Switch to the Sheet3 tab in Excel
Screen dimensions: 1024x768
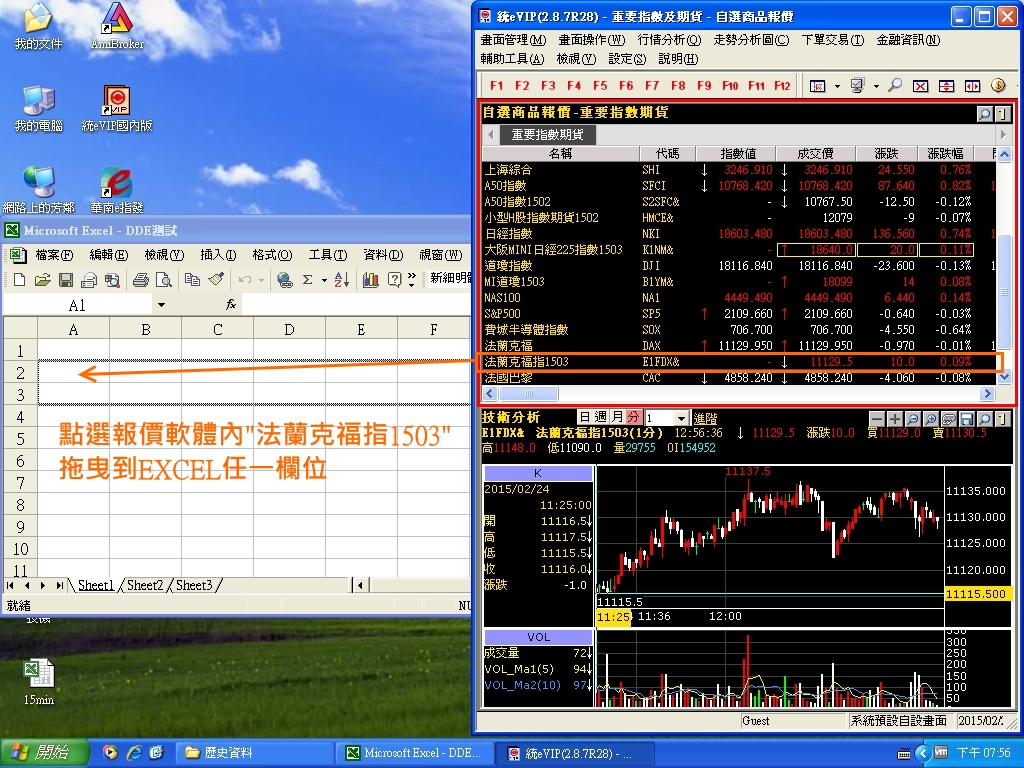pyautogui.click(x=194, y=585)
